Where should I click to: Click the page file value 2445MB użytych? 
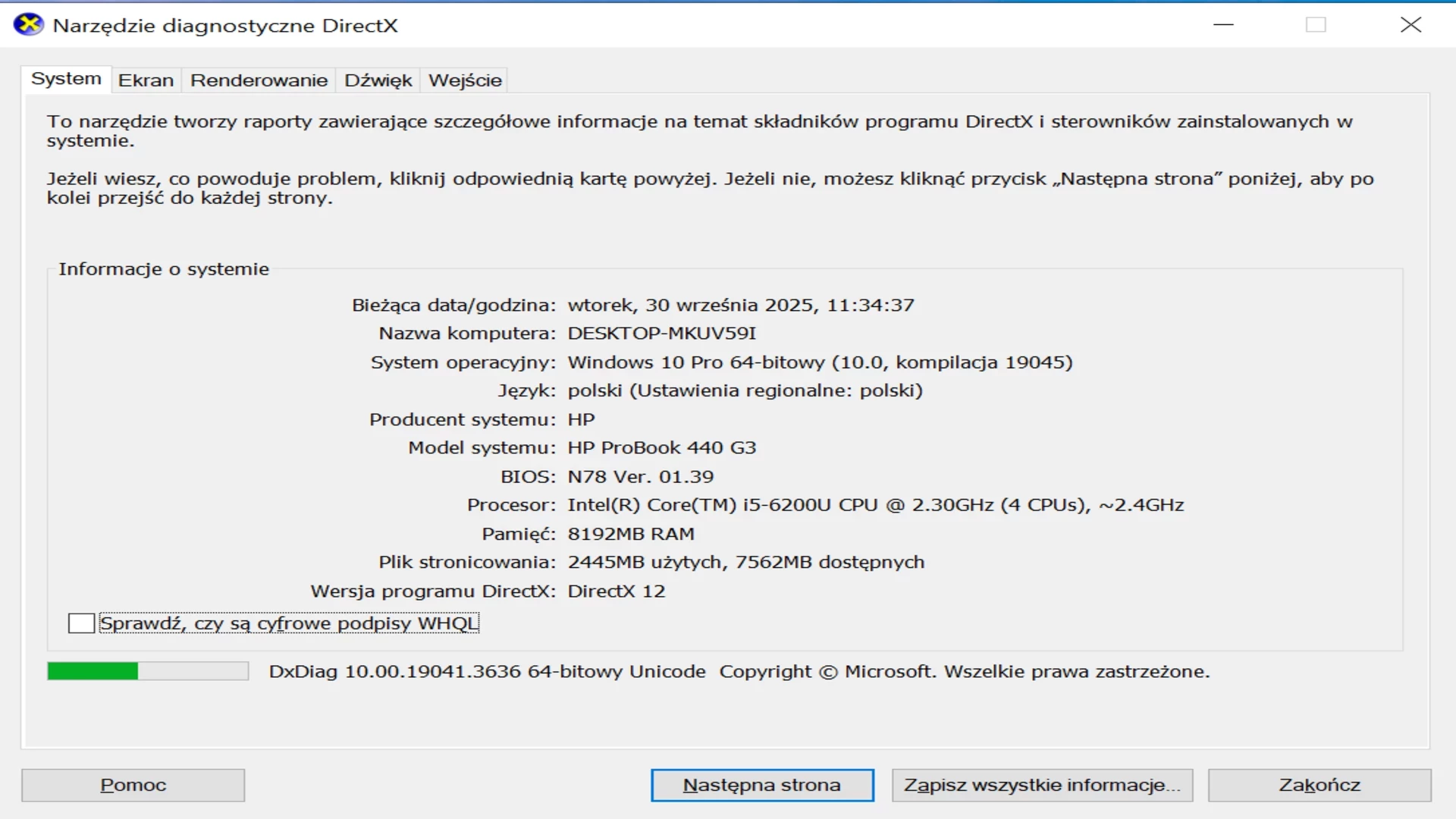(x=746, y=563)
